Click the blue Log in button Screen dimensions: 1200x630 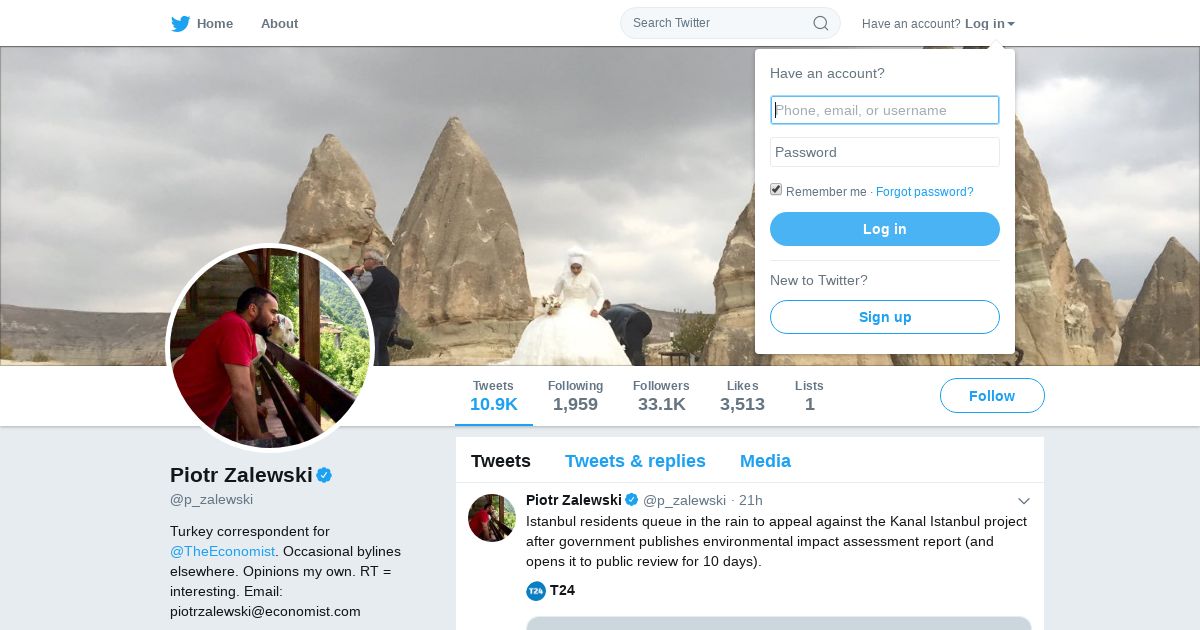pyautogui.click(x=885, y=229)
